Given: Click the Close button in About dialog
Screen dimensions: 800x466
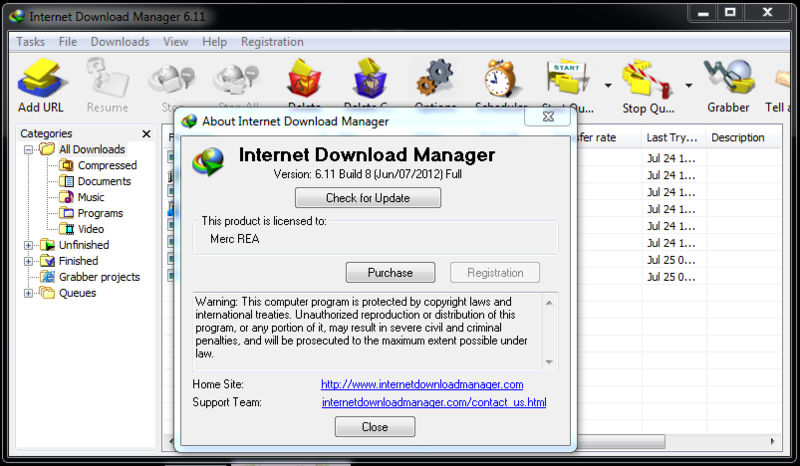Looking at the screenshot, I should (x=375, y=427).
